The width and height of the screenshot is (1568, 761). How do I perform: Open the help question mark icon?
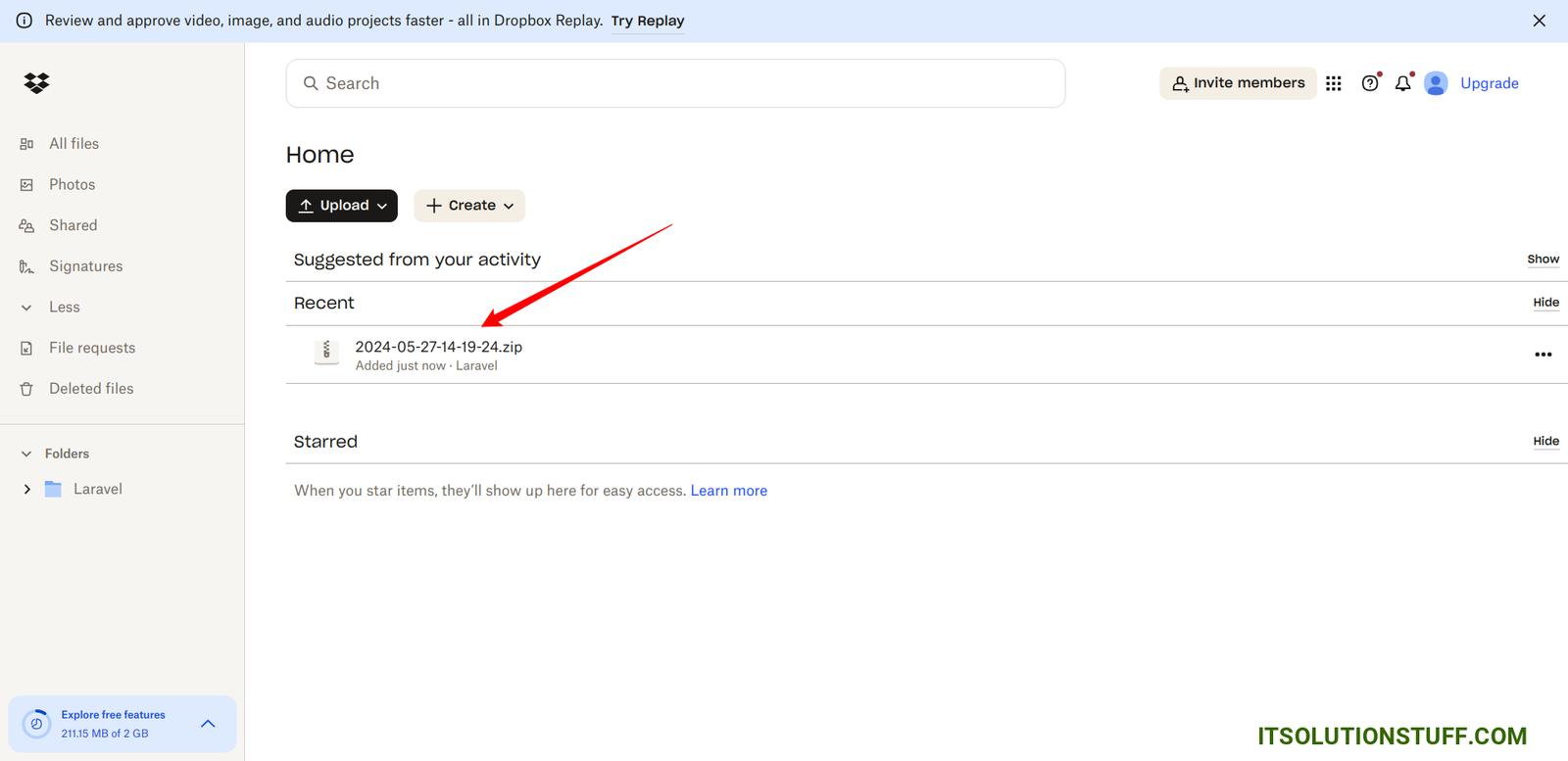[1370, 84]
